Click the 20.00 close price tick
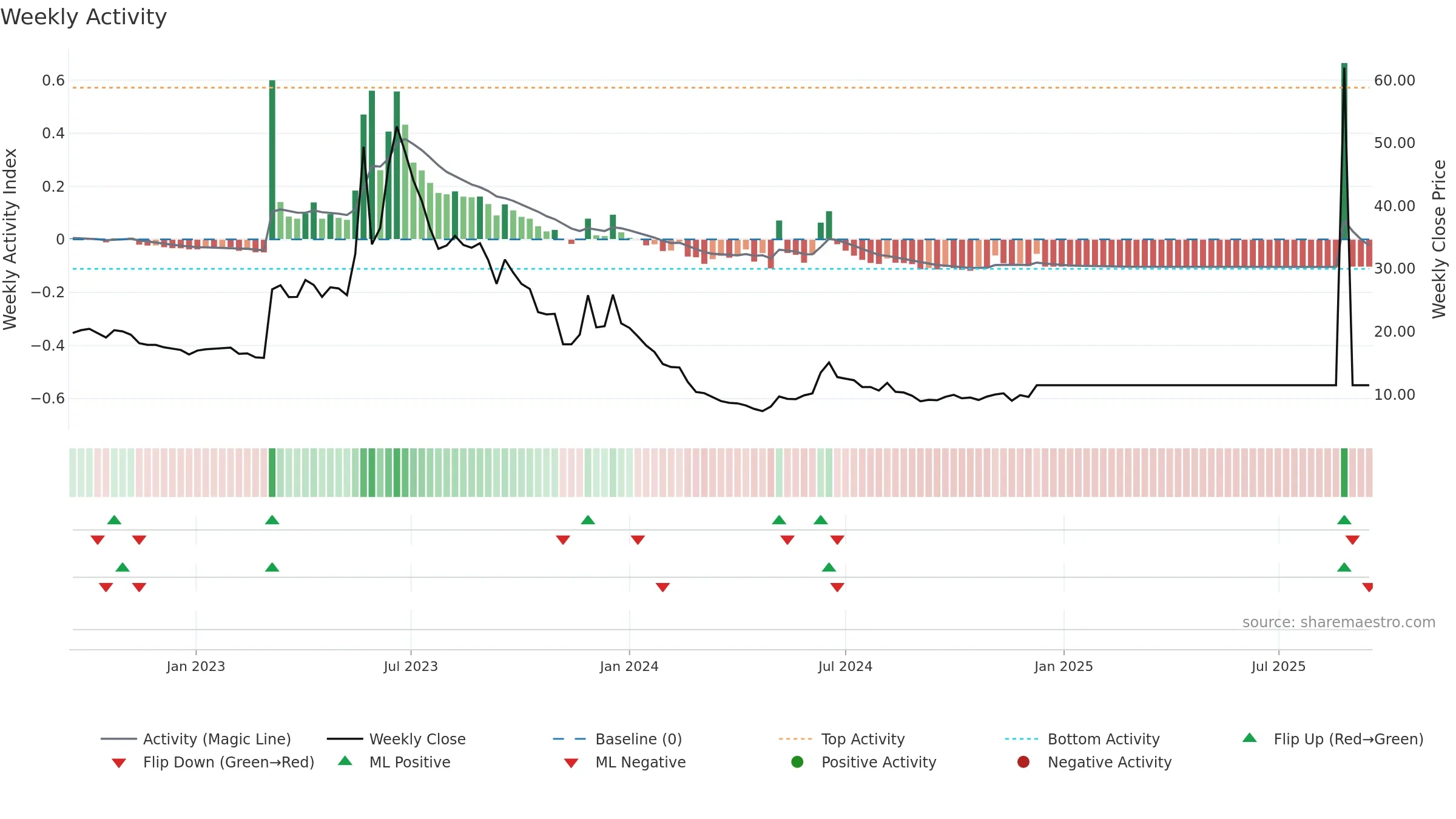 click(x=1395, y=331)
